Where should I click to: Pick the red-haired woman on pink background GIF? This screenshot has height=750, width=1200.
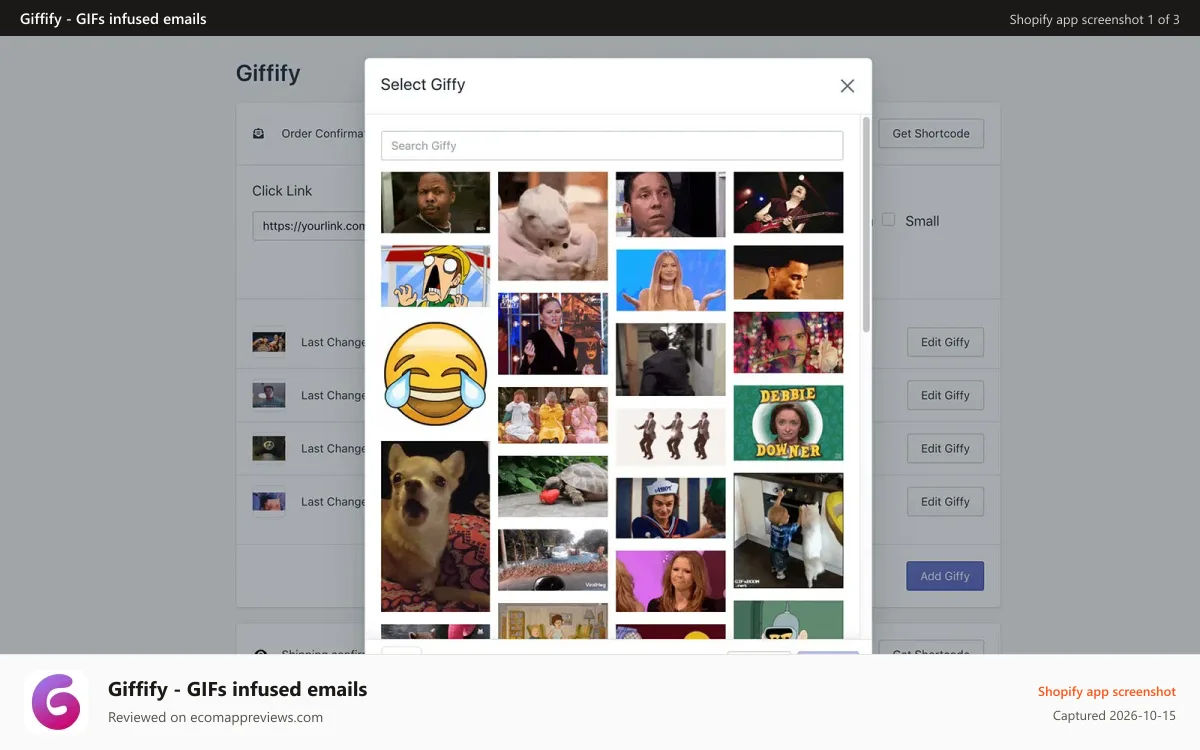click(x=671, y=581)
